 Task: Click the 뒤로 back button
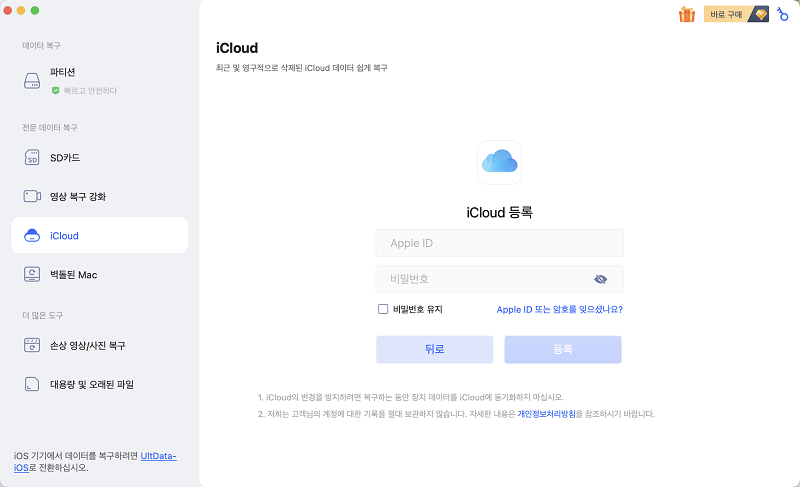[435, 349]
